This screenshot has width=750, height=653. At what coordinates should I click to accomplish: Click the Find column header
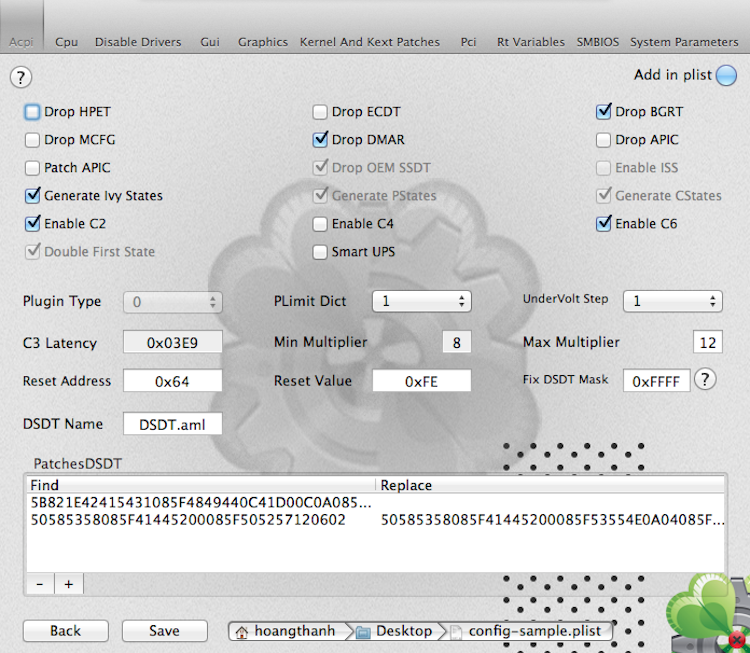pyautogui.click(x=201, y=485)
